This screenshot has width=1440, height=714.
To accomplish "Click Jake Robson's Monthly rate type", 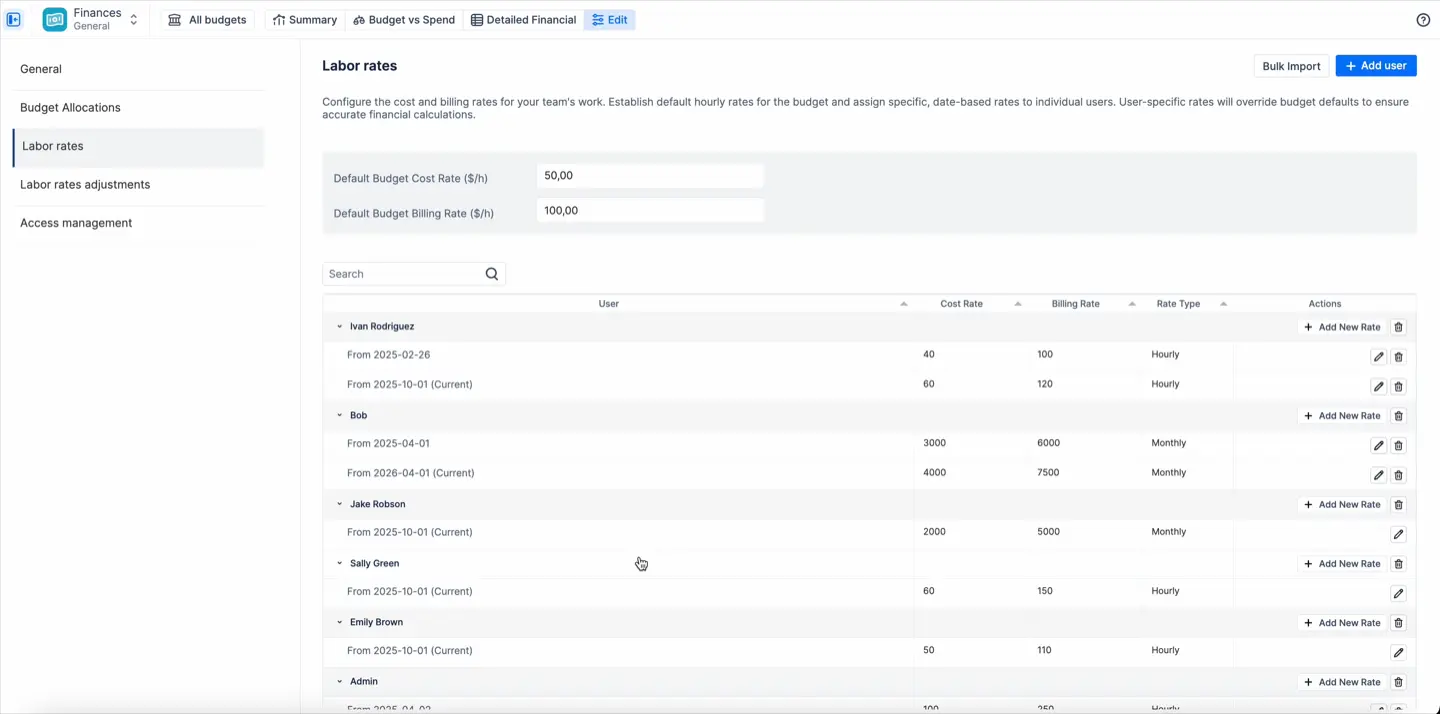I will coord(1168,532).
